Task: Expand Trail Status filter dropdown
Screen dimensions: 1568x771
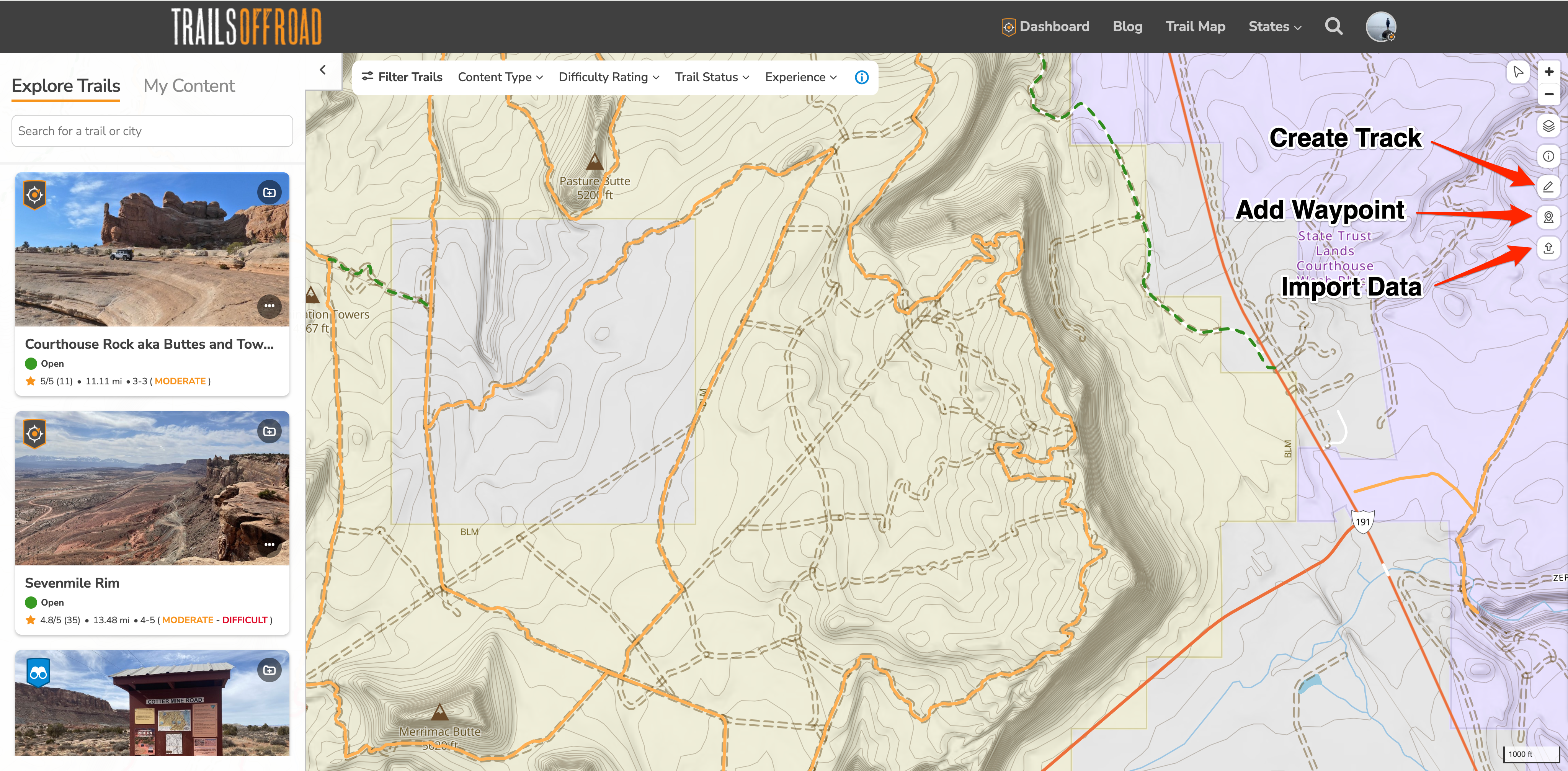Action: (x=712, y=77)
